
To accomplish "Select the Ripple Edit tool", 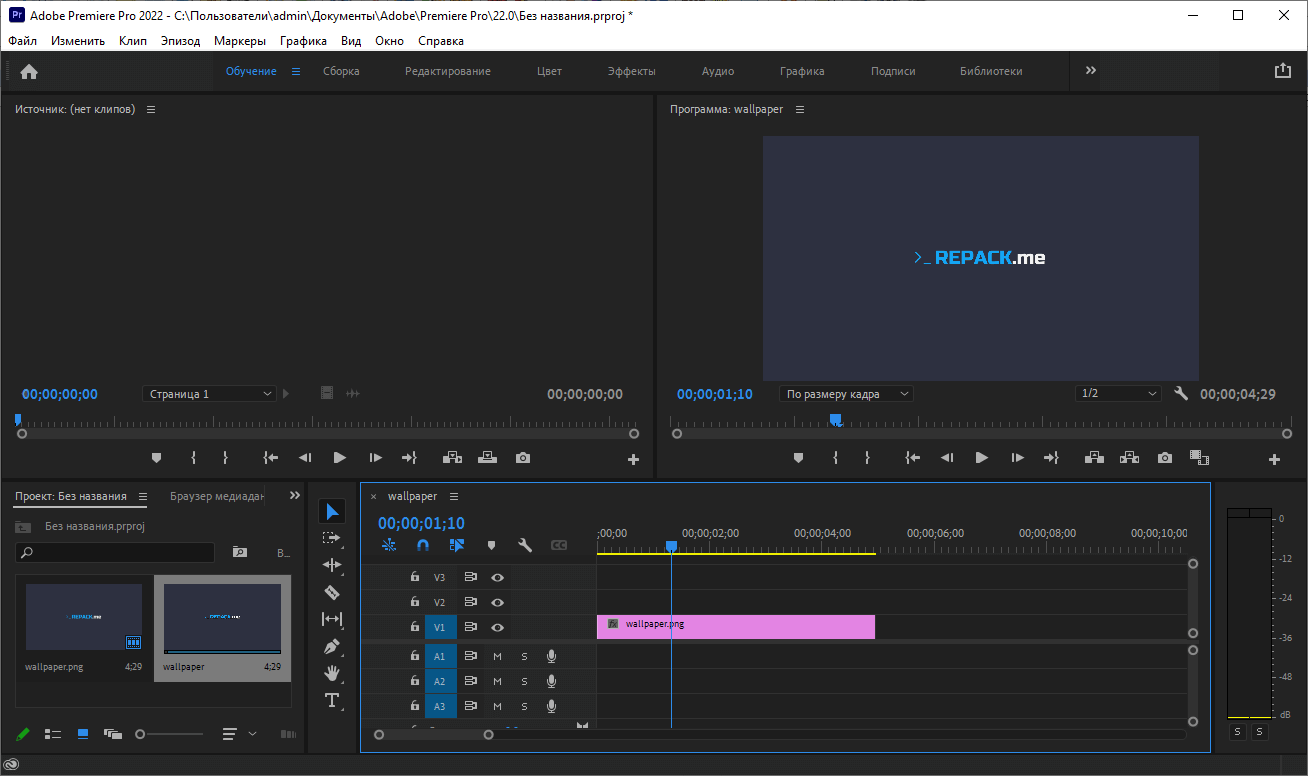I will [332, 565].
